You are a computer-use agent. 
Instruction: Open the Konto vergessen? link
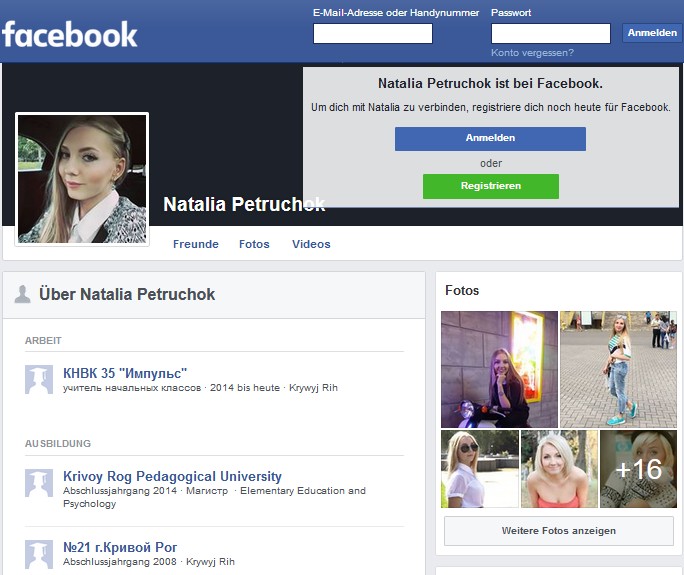(532, 53)
